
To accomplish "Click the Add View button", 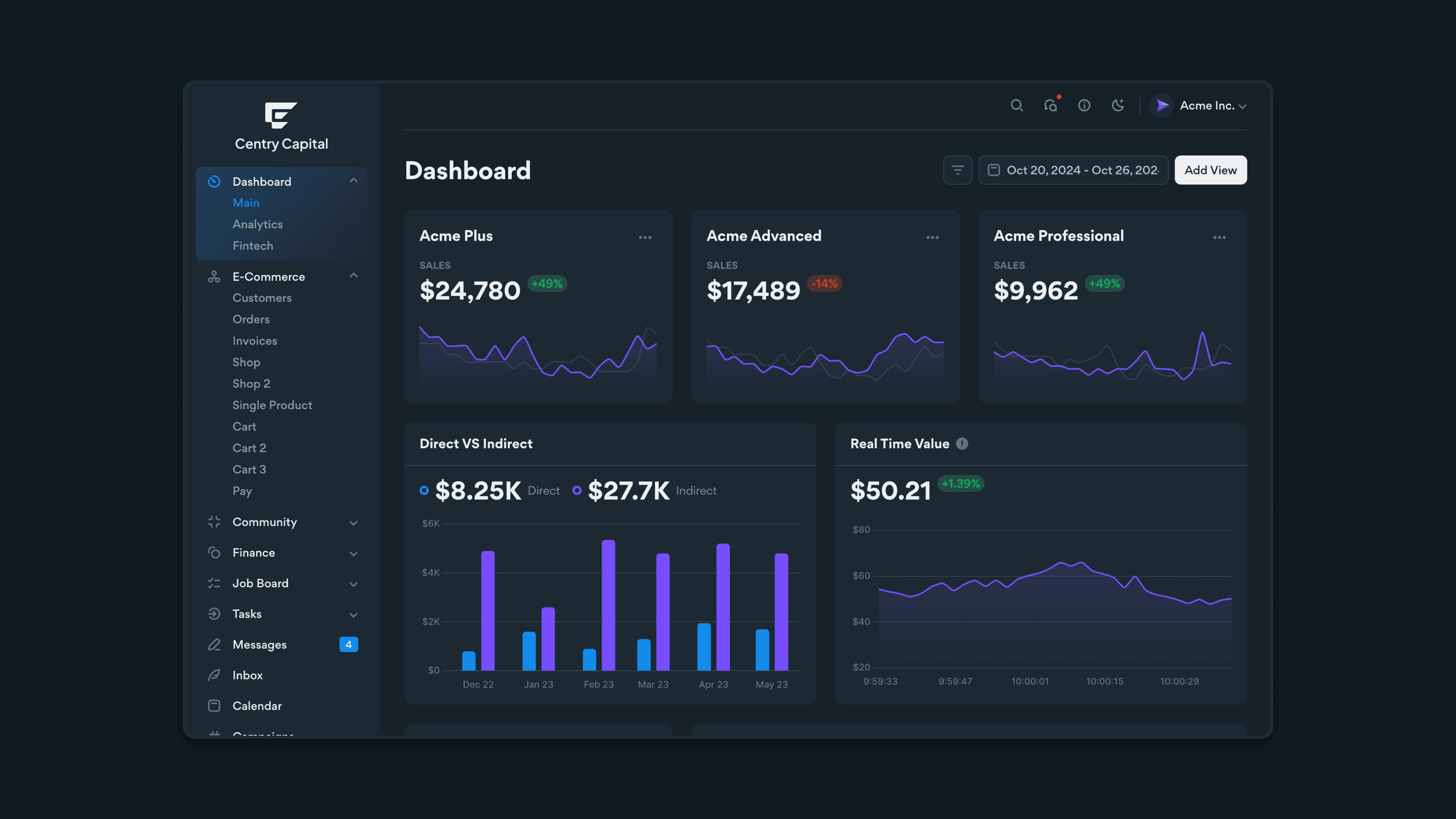I will tap(1210, 170).
